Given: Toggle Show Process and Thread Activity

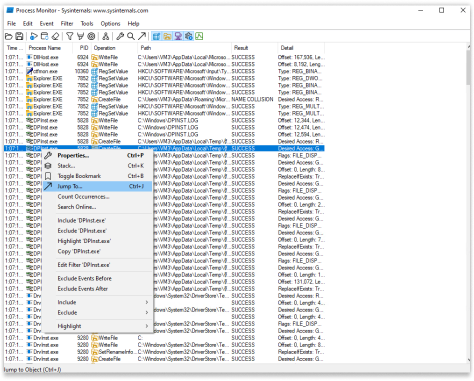Looking at the screenshot, I should coord(189,36).
